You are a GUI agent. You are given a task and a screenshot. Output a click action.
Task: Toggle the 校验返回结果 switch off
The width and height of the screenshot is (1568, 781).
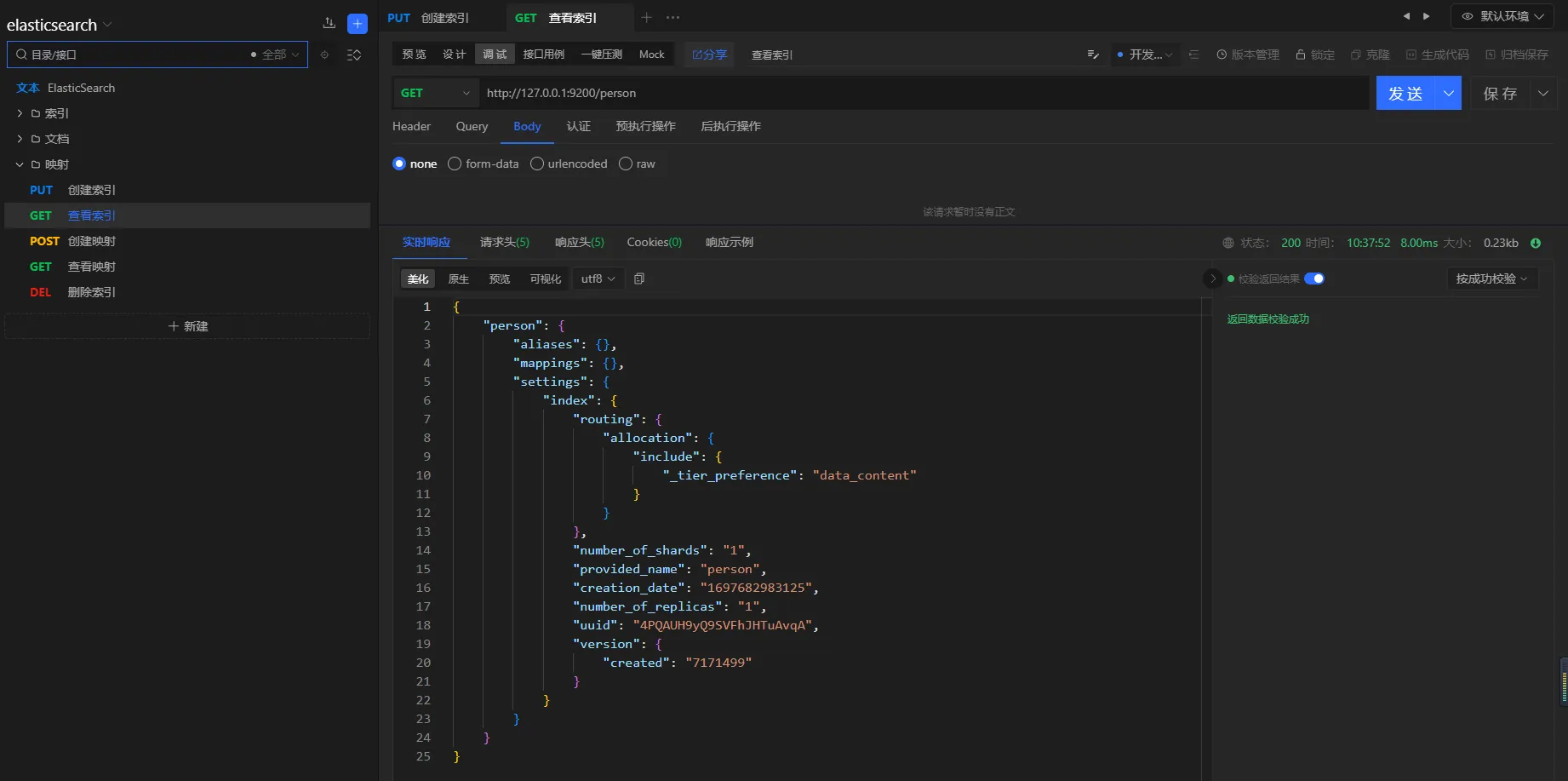[x=1314, y=279]
